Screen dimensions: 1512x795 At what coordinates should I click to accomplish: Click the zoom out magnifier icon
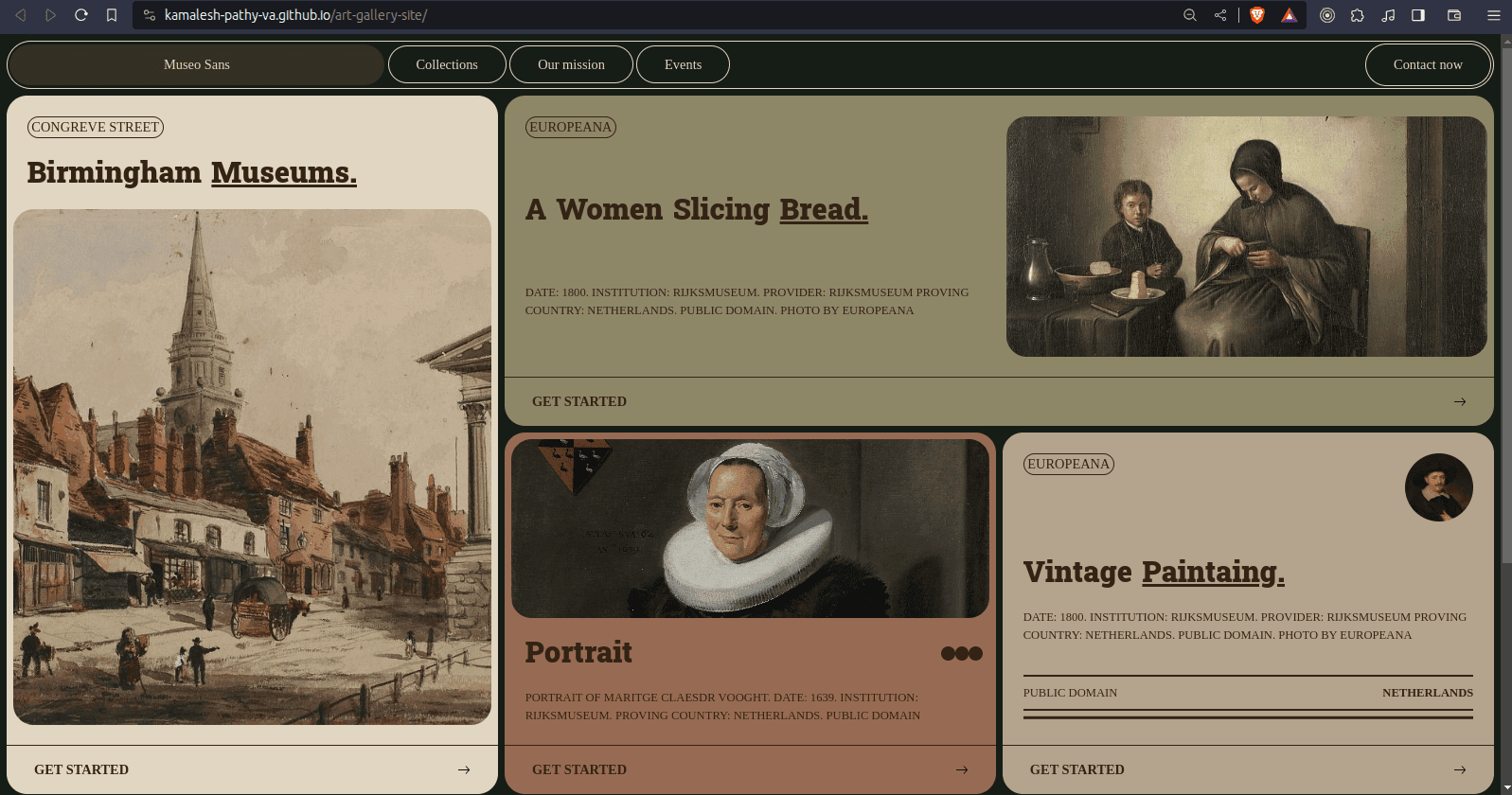click(1190, 15)
